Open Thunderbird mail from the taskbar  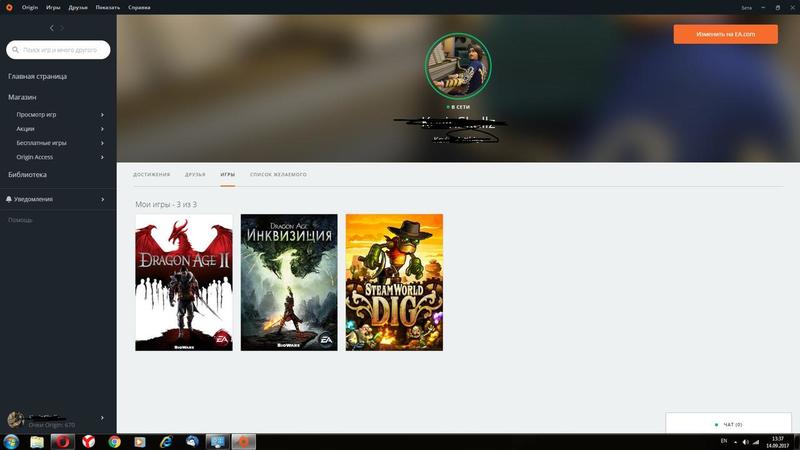click(x=192, y=442)
